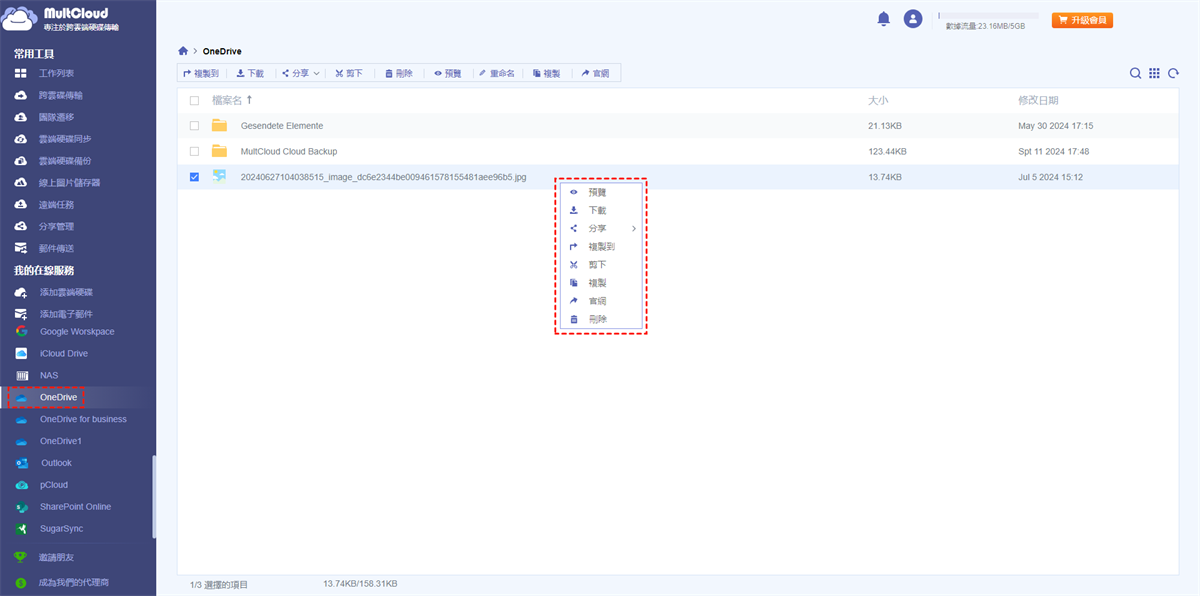Select OneDrive in sidebar
This screenshot has width=1200, height=596.
click(58, 397)
